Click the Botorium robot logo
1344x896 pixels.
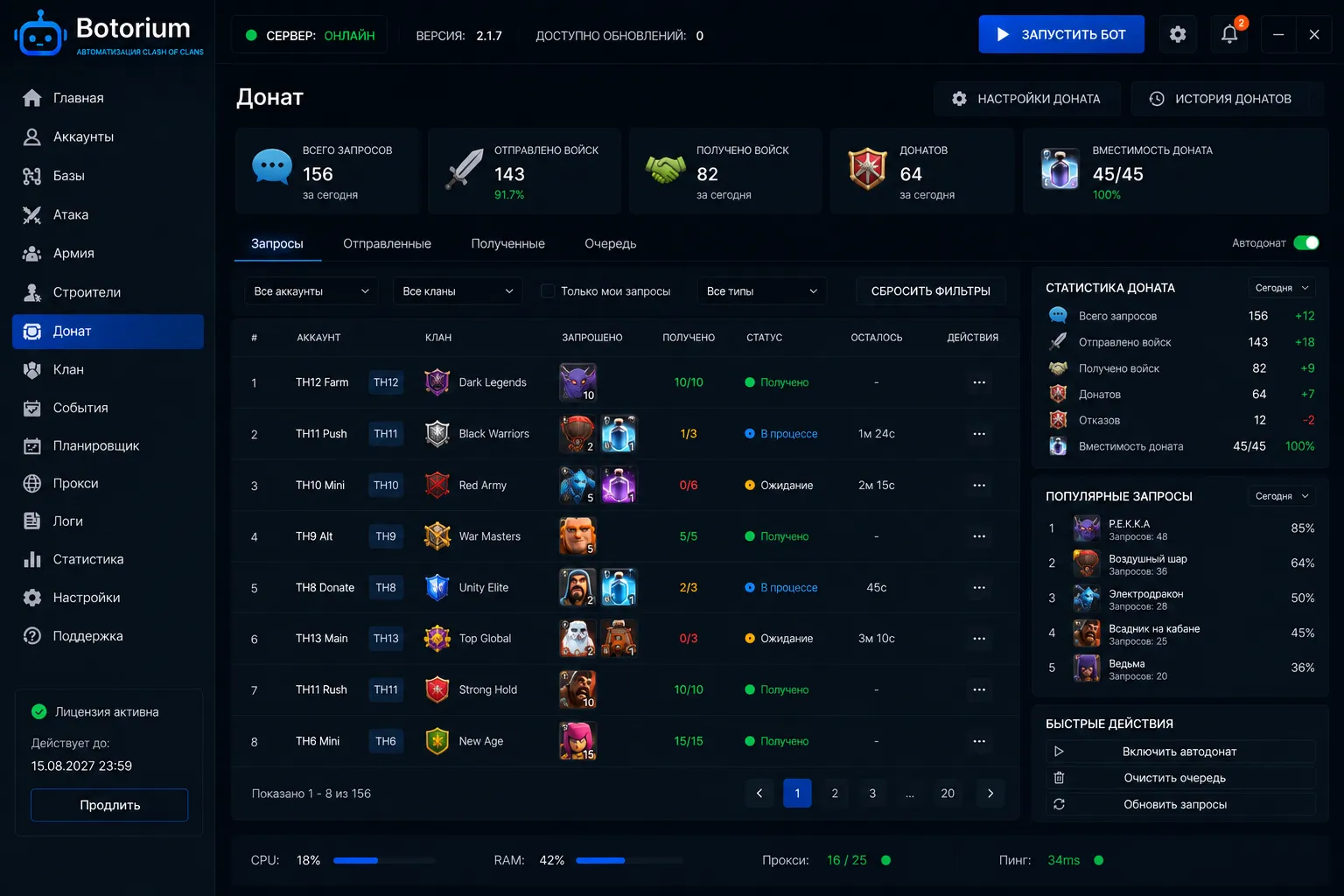pyautogui.click(x=40, y=35)
